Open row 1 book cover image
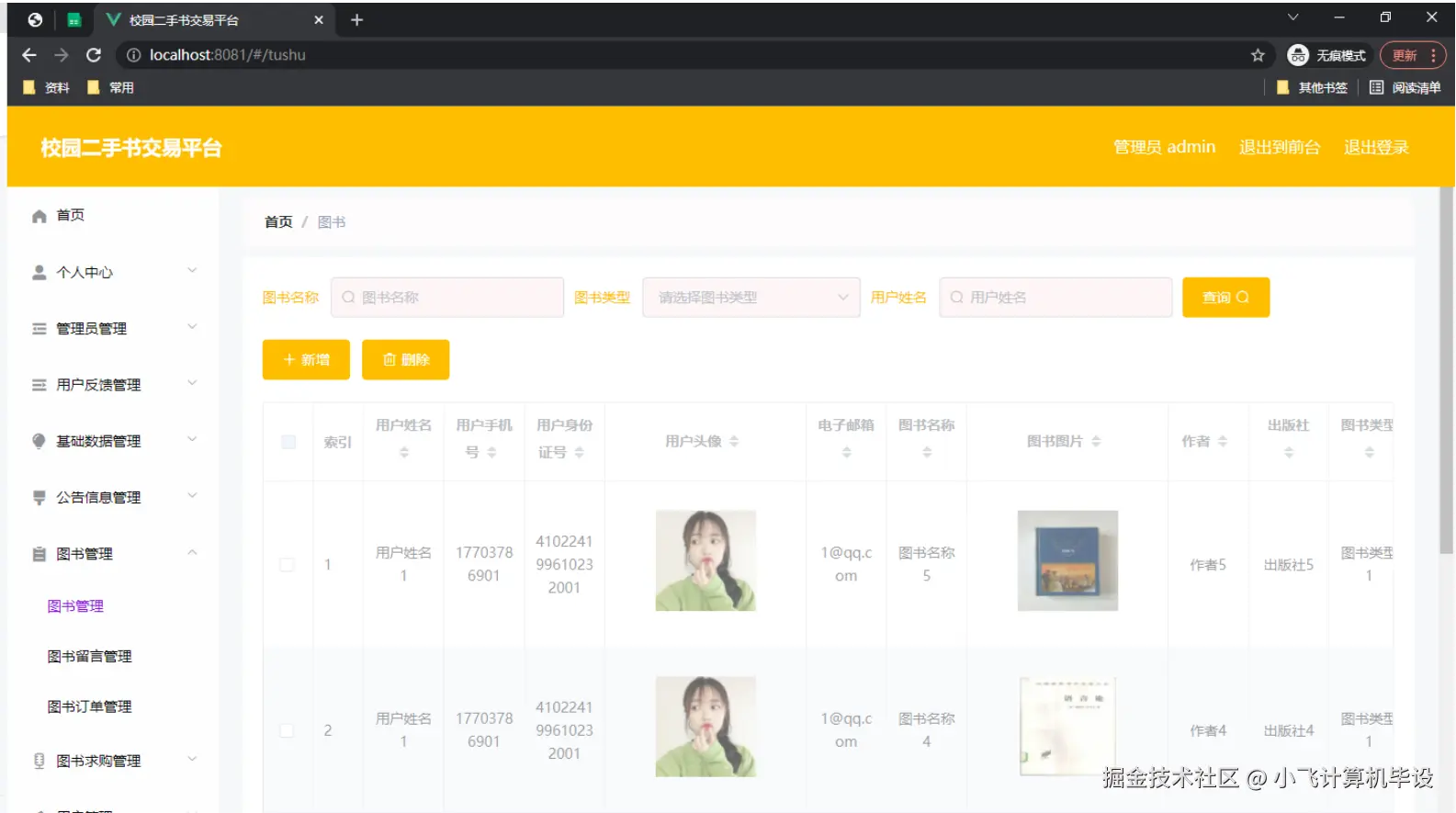The width and height of the screenshot is (1456, 813). point(1067,560)
